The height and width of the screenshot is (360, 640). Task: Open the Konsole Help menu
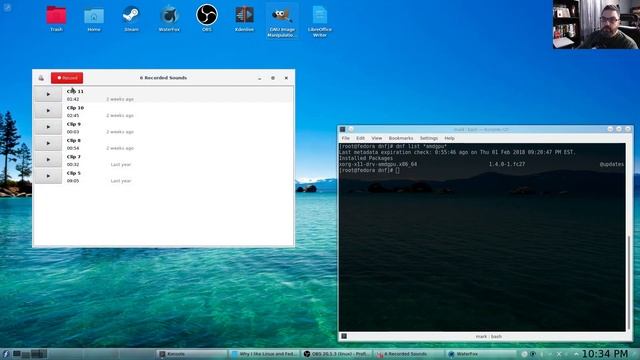449,138
